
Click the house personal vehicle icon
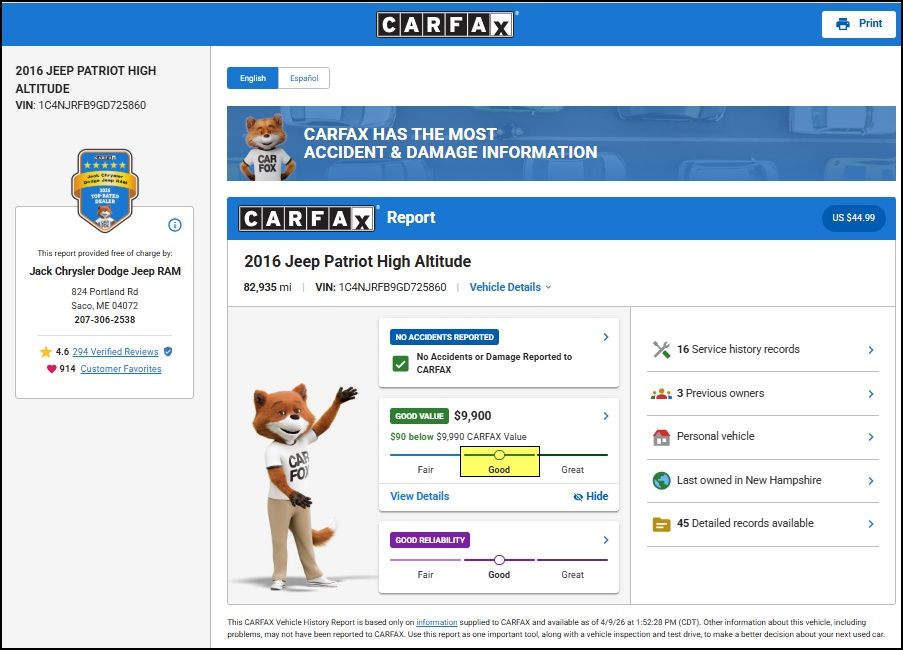661,437
